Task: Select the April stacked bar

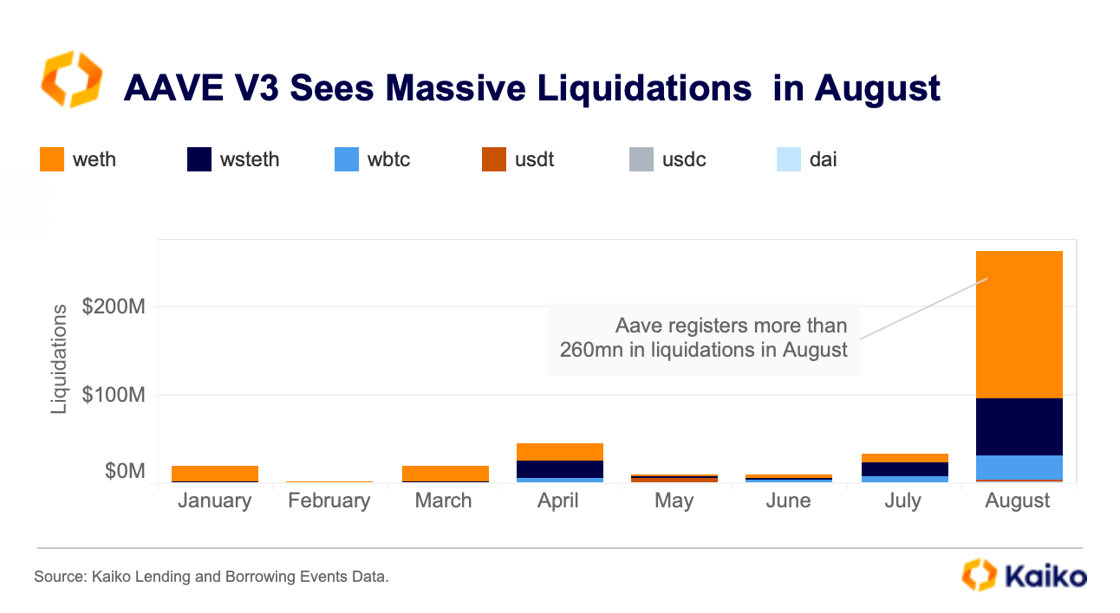Action: (x=560, y=462)
